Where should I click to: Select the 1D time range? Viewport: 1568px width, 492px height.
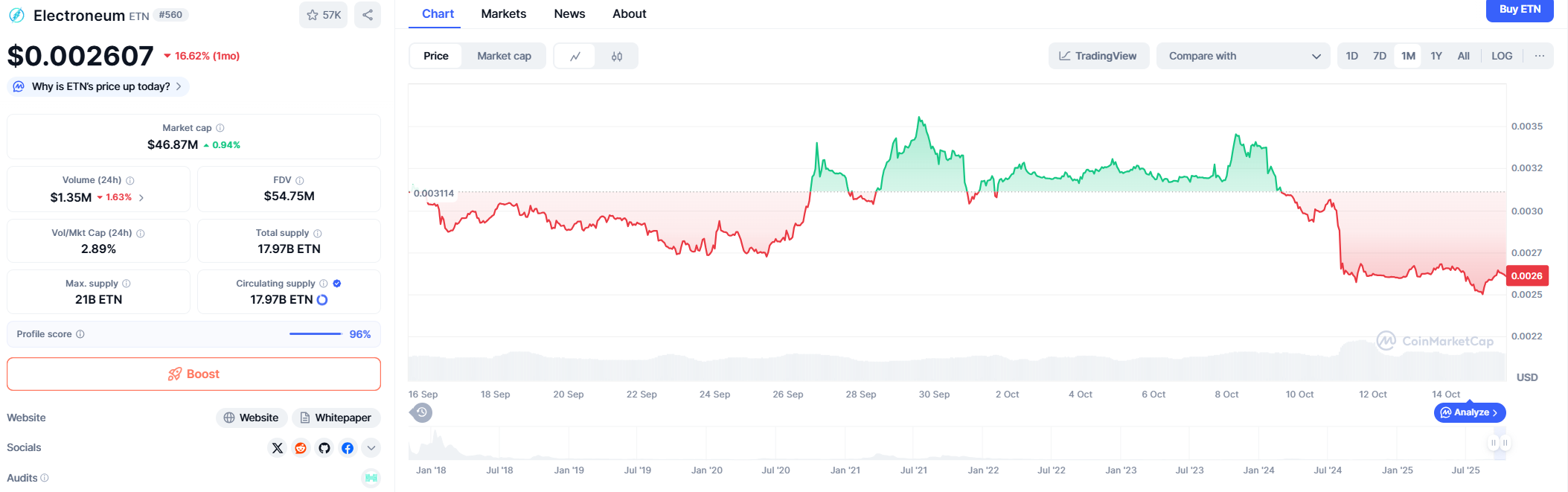point(1352,56)
